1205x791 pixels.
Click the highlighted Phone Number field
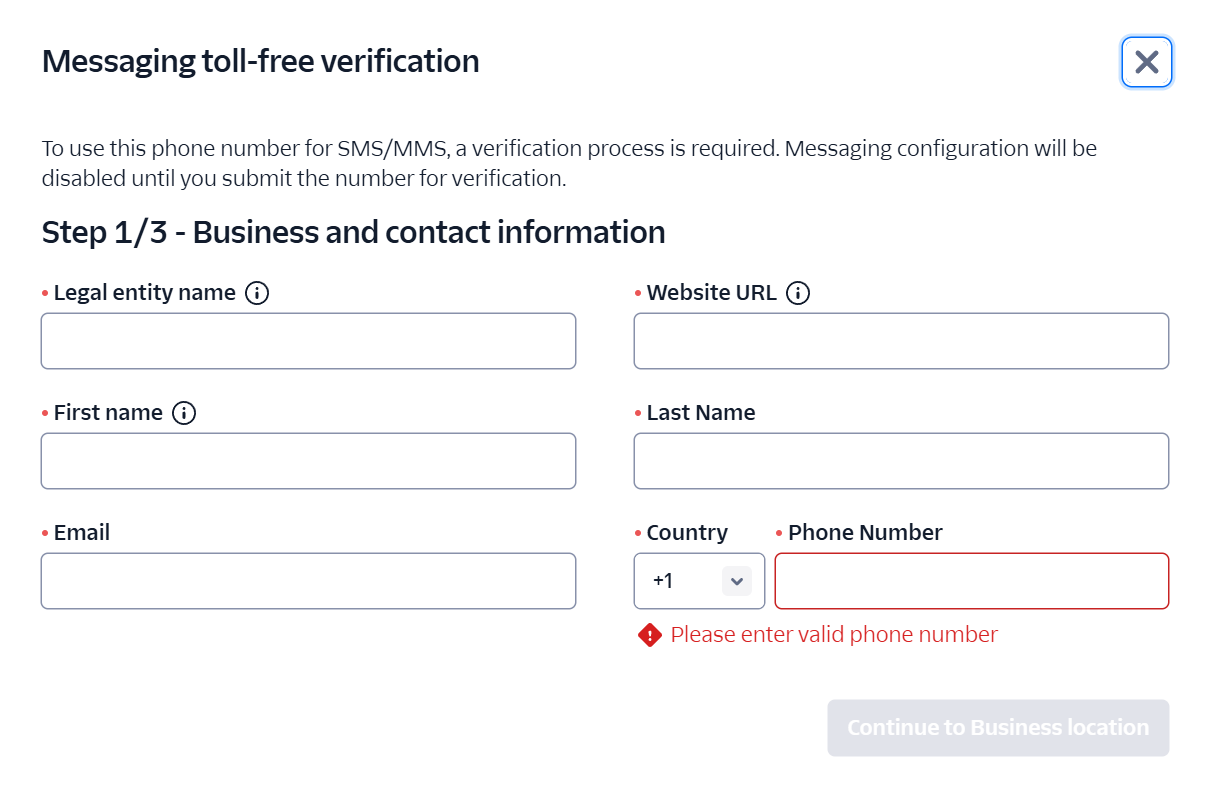[x=971, y=580]
